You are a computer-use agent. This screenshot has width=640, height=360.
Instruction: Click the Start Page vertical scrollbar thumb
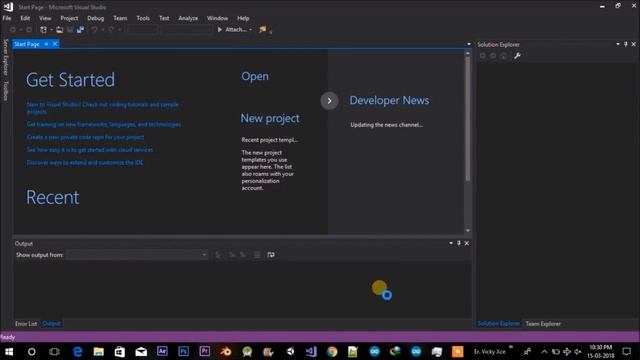click(x=468, y=118)
